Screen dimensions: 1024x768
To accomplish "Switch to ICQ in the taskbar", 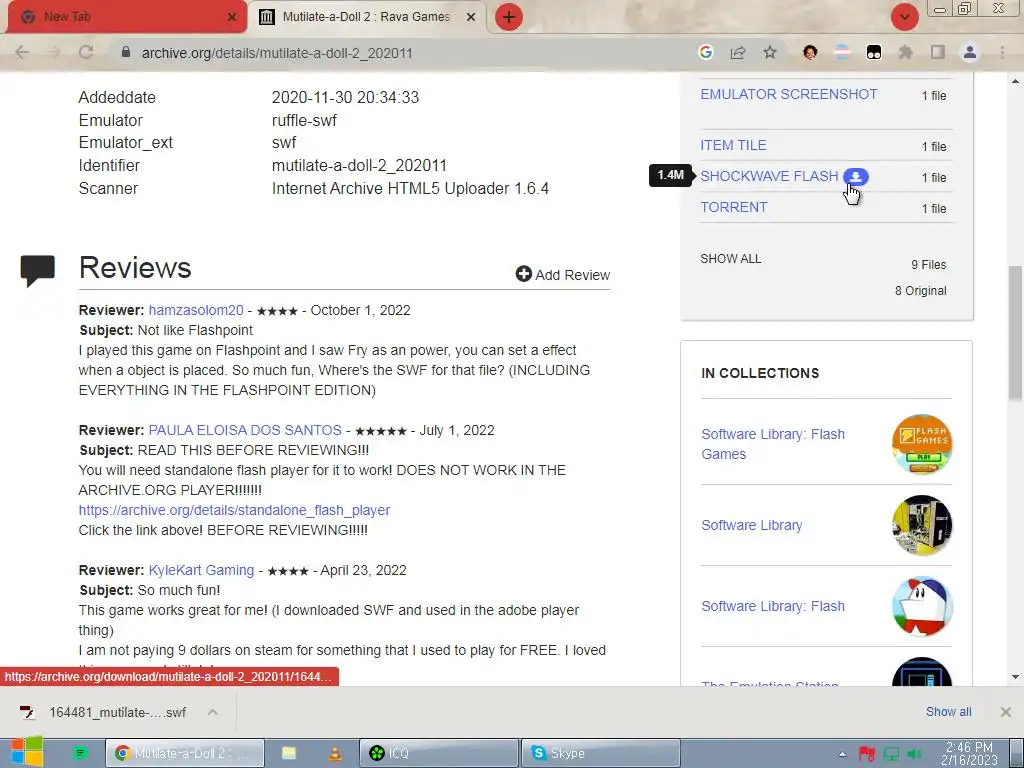I will point(438,753).
